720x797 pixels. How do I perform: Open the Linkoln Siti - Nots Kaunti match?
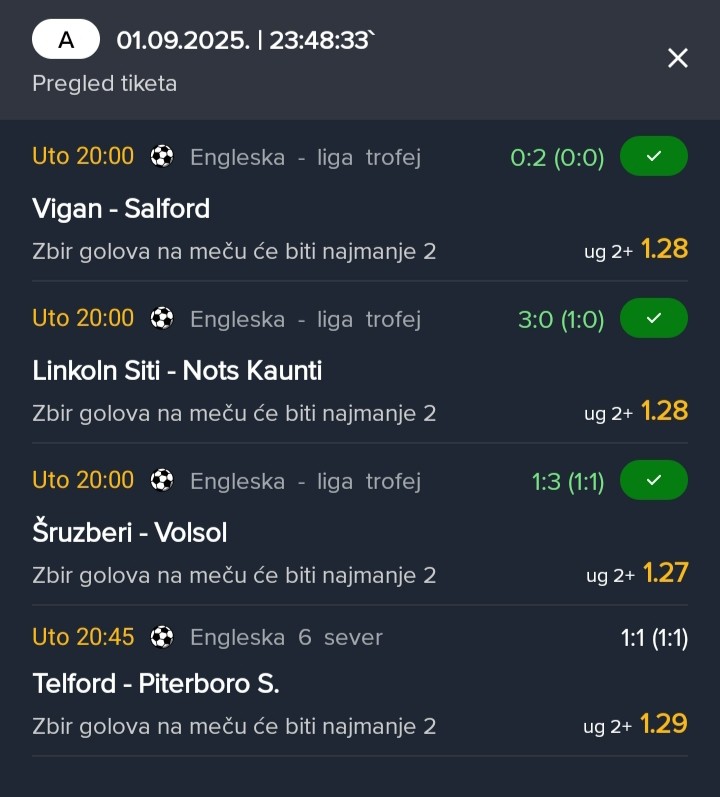[177, 371]
